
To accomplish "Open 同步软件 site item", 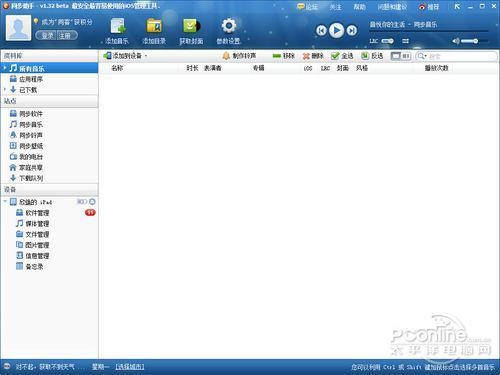I will point(49,114).
